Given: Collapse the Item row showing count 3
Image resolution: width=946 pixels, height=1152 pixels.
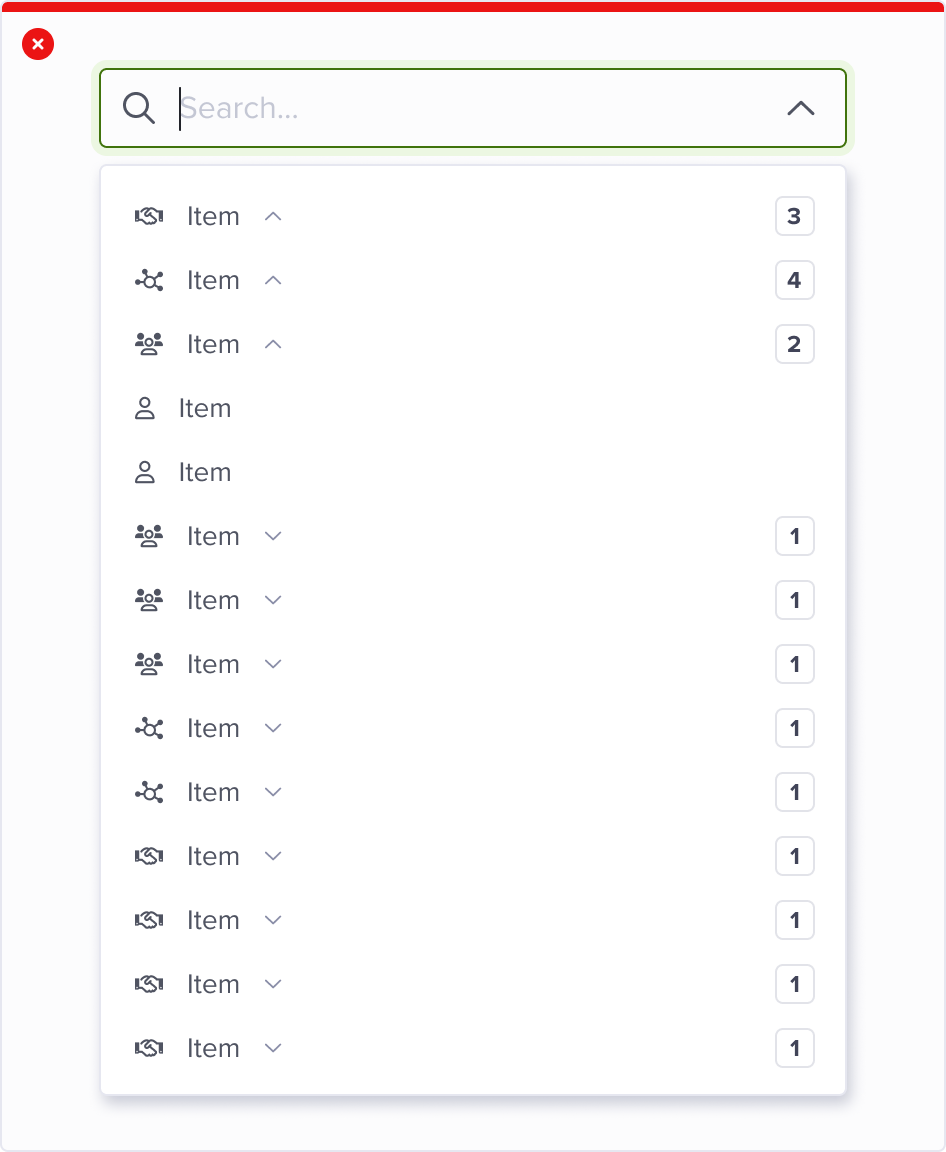Looking at the screenshot, I should 273,216.
